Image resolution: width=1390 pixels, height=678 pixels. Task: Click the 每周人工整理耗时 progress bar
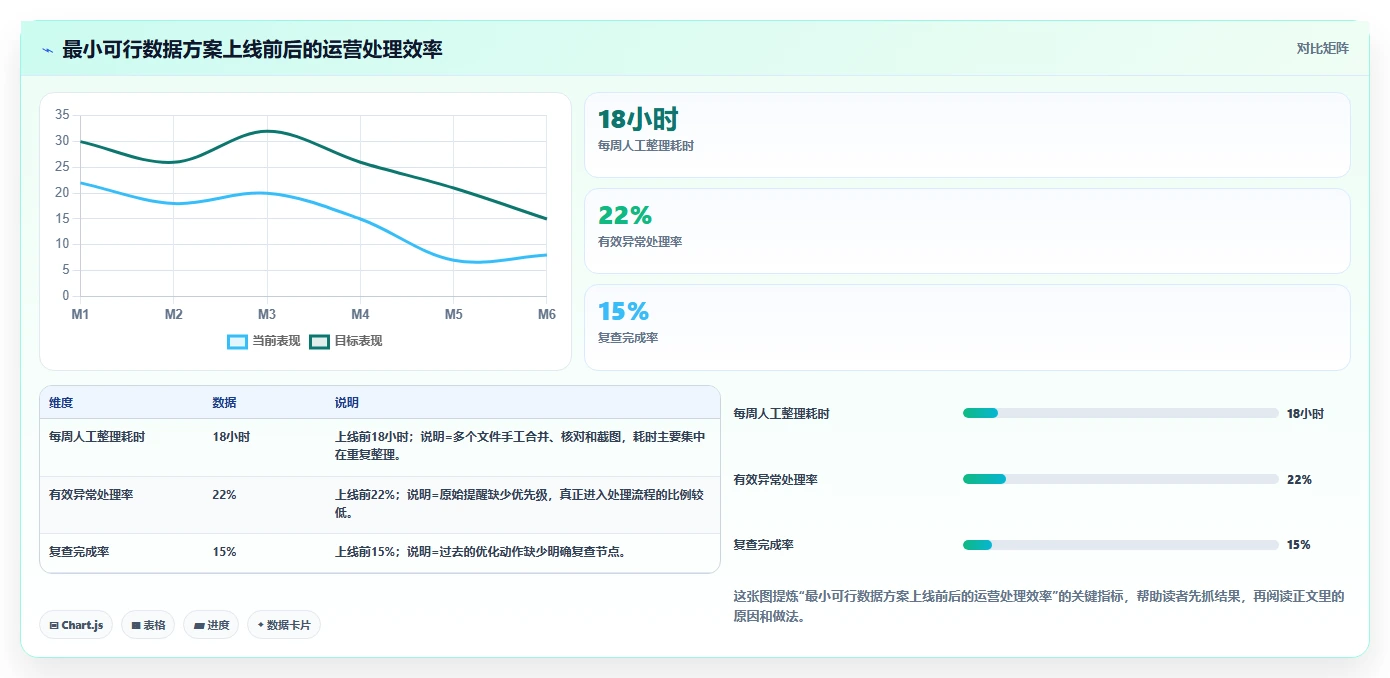1120,413
